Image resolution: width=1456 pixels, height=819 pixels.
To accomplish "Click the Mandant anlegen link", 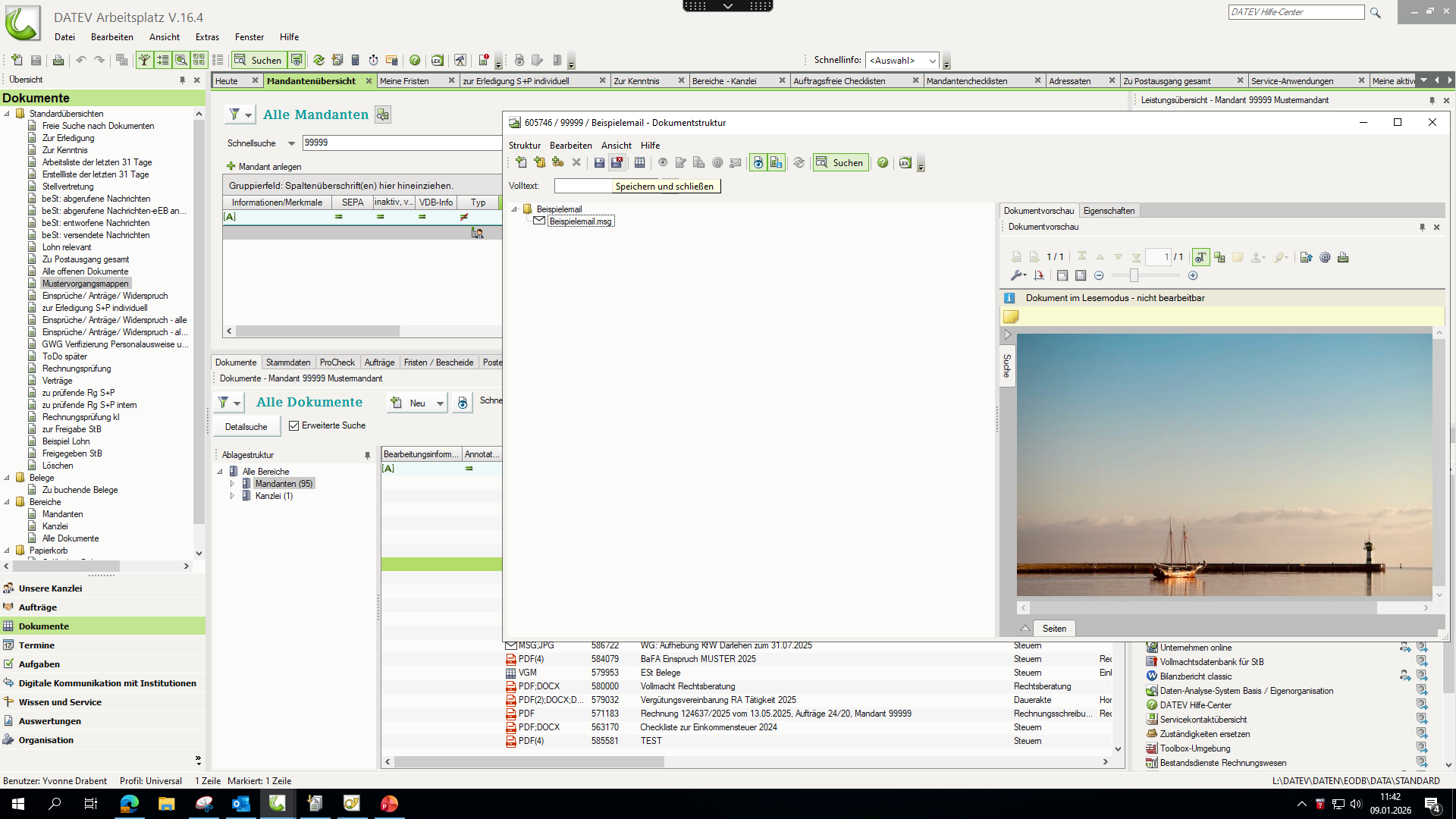I will pyautogui.click(x=269, y=167).
